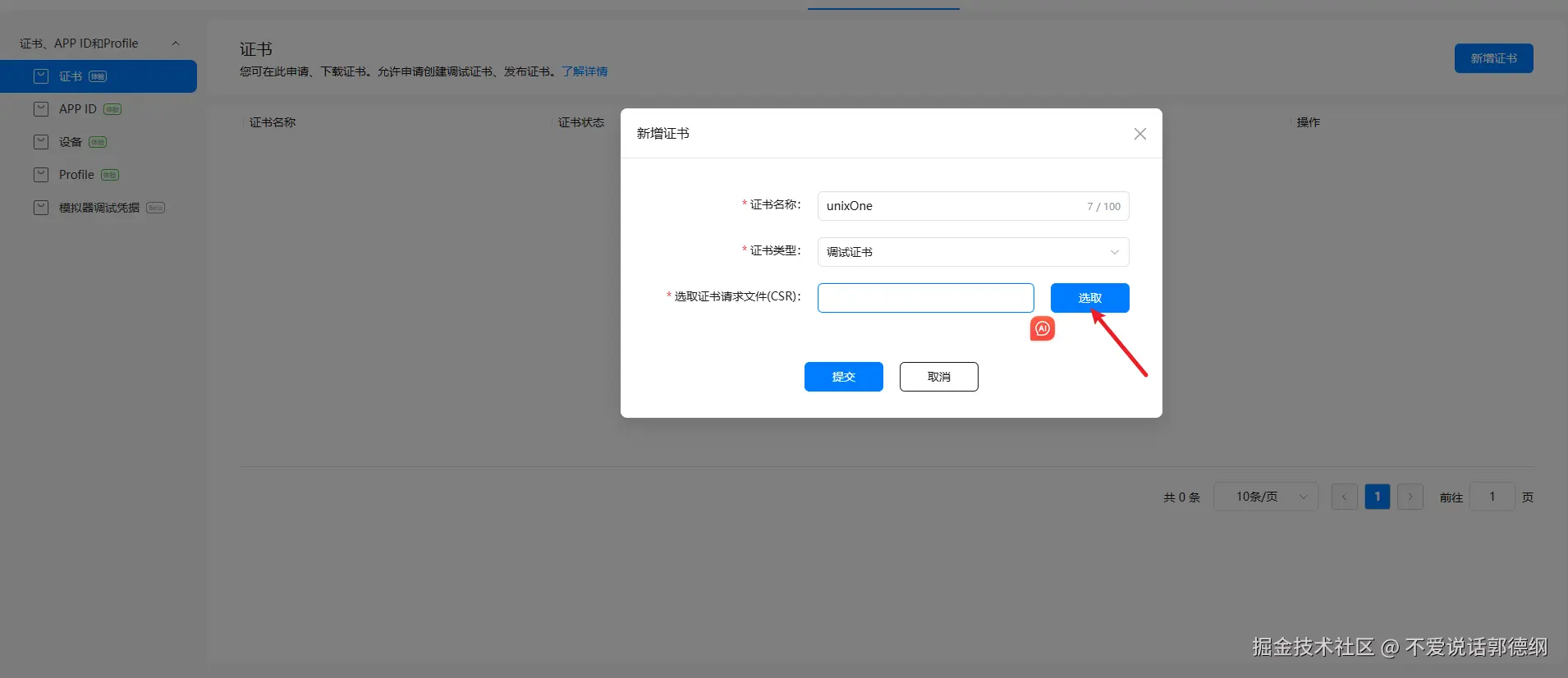Viewport: 1568px width, 678px height.
Task: Submit the form with 提交 button
Action: pos(843,377)
